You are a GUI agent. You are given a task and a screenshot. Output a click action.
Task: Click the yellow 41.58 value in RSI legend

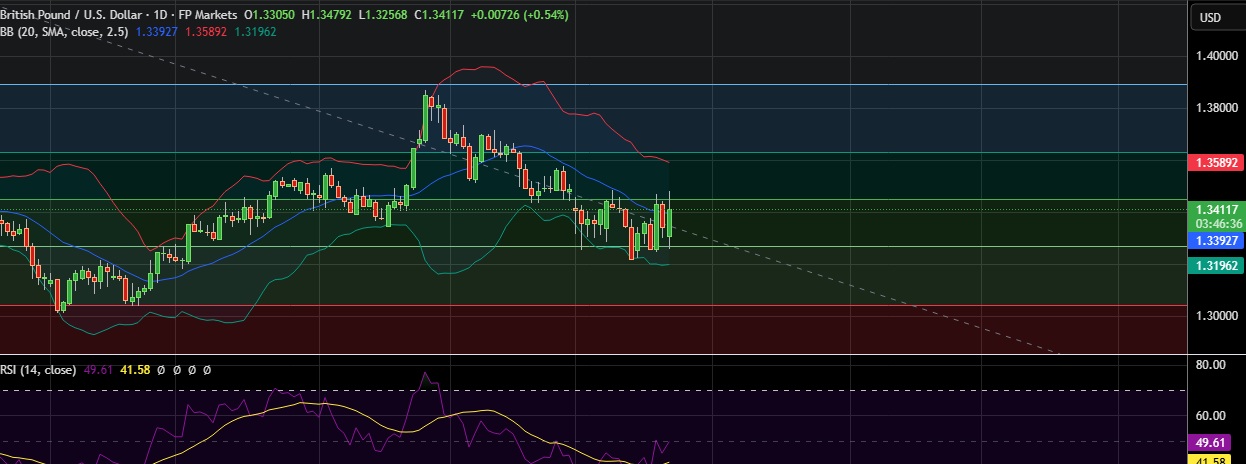point(134,370)
